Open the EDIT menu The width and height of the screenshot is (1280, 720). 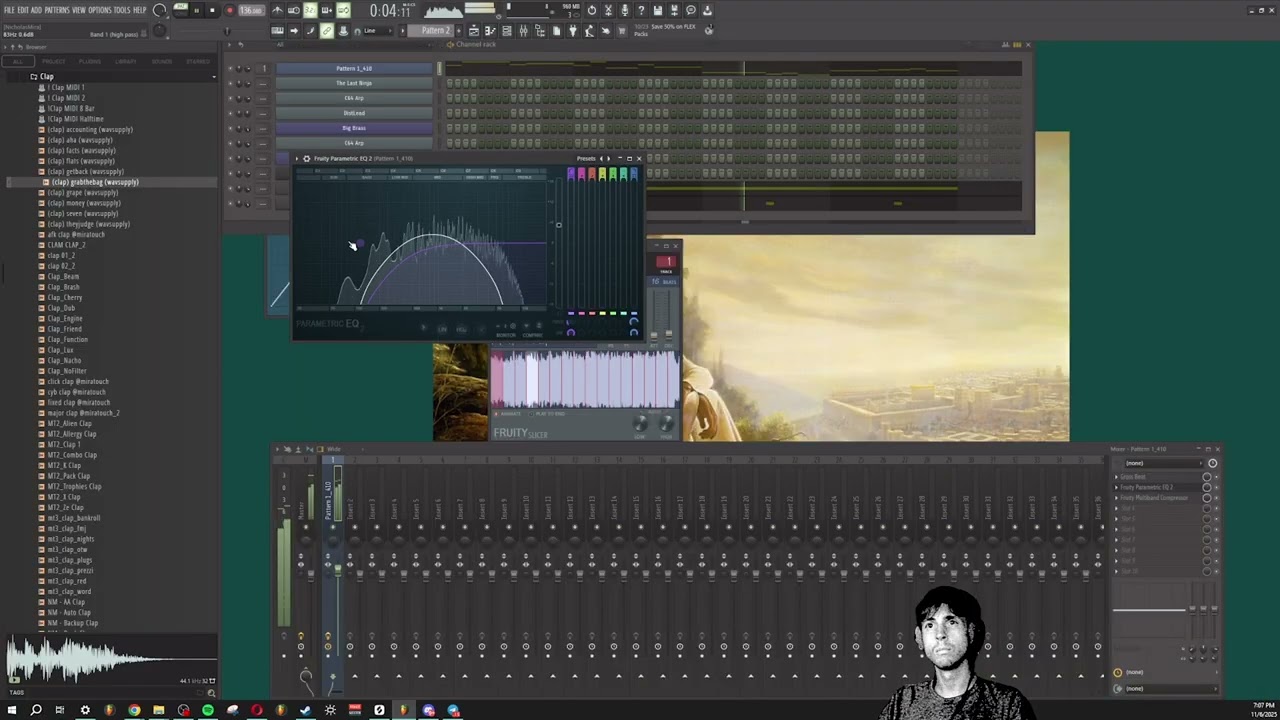pos(22,10)
